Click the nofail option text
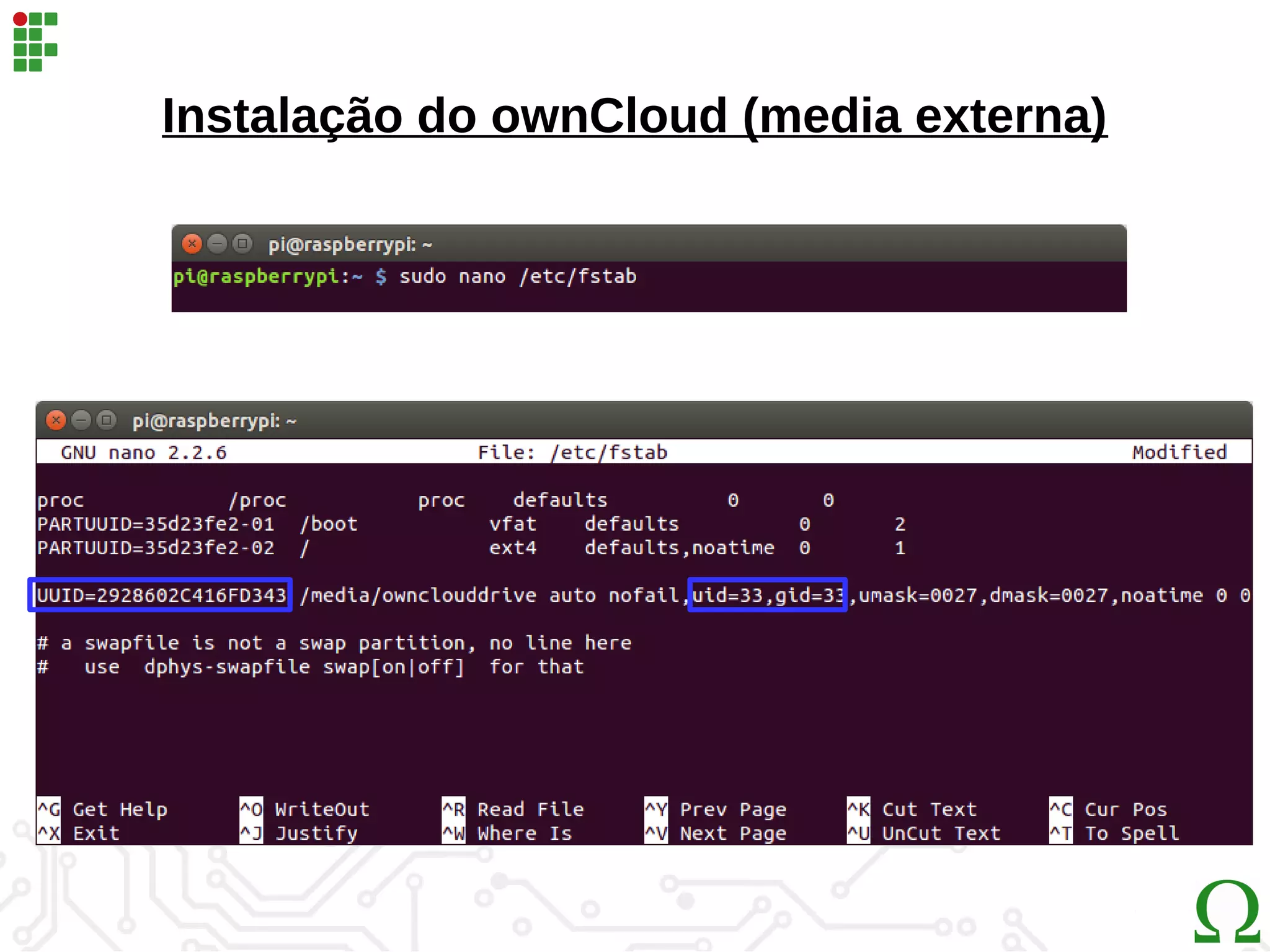 pos(644,595)
